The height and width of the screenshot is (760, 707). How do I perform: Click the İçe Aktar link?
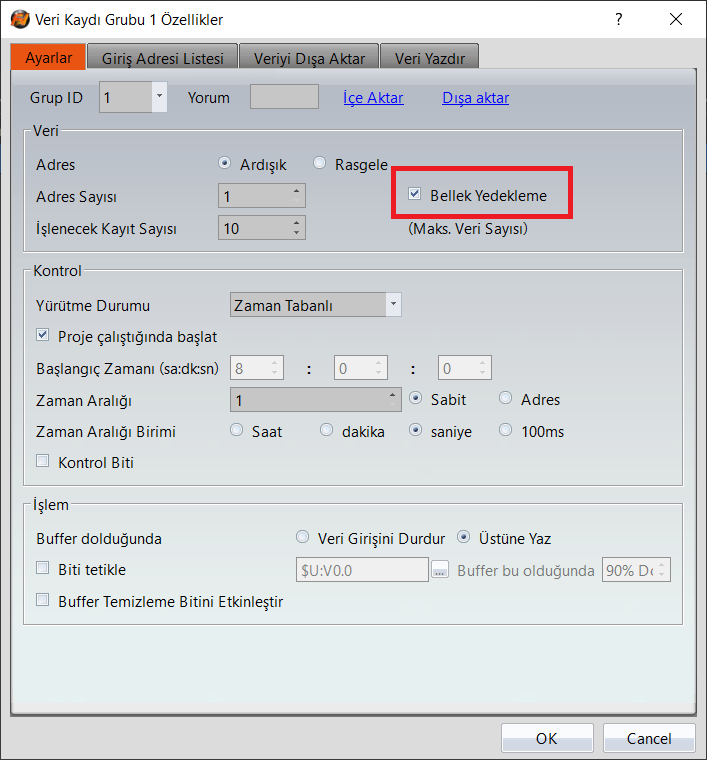pyautogui.click(x=373, y=98)
